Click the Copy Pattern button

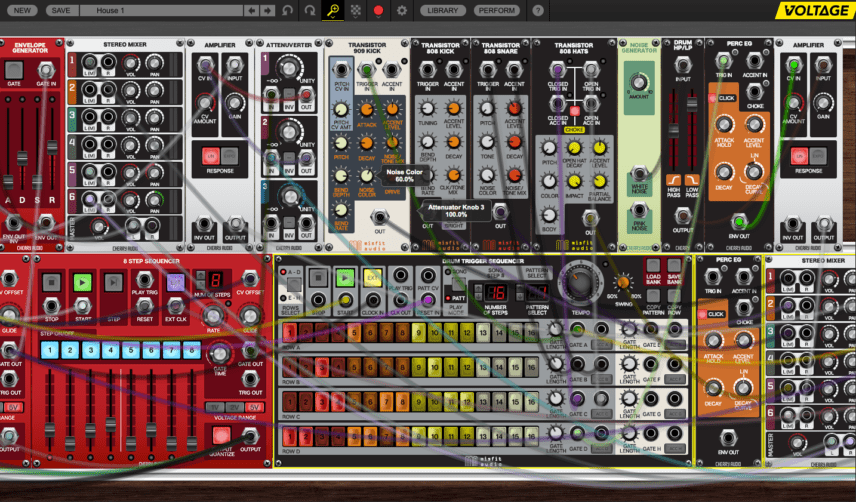(x=653, y=296)
